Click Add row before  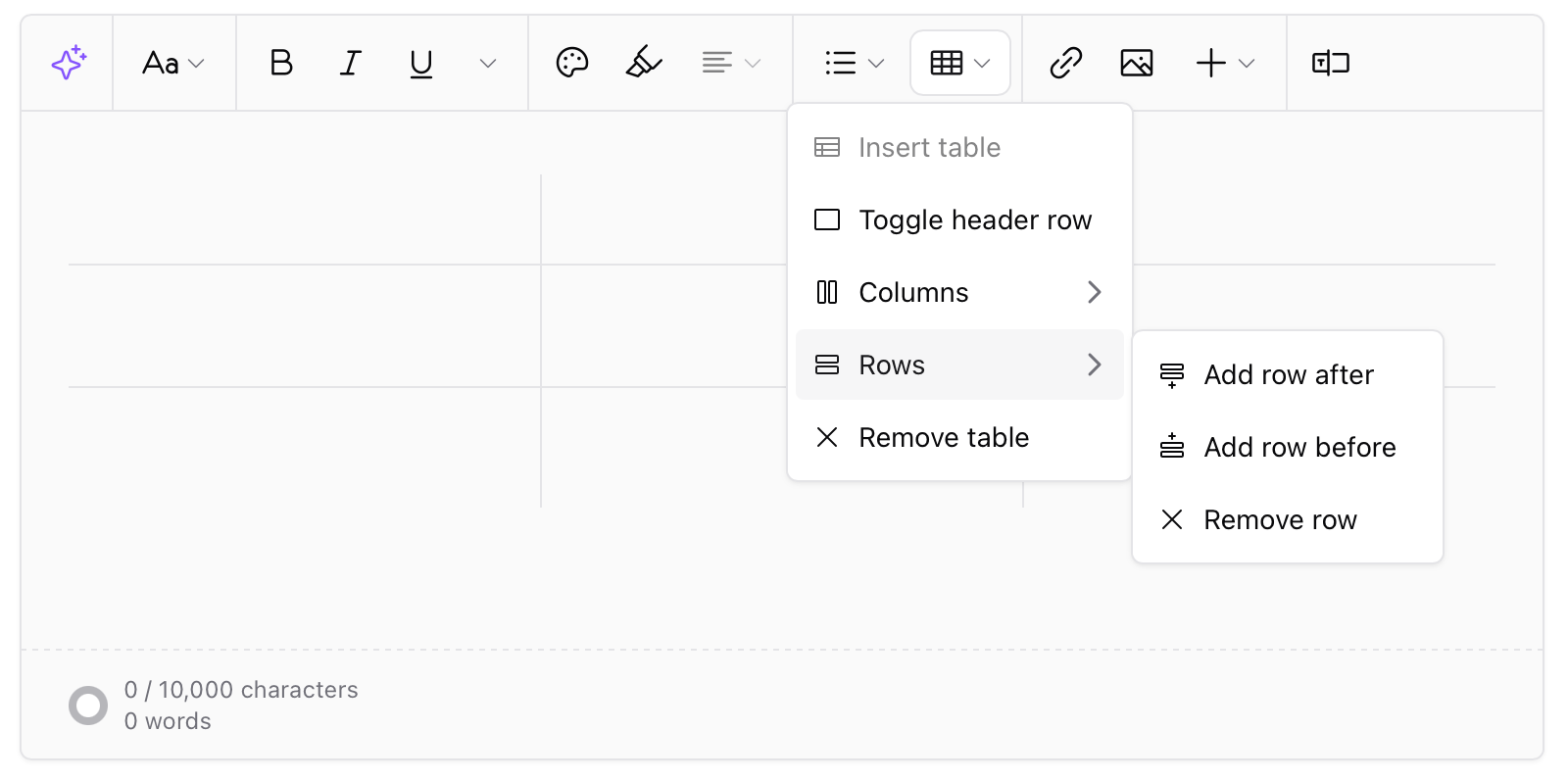[x=1299, y=447]
